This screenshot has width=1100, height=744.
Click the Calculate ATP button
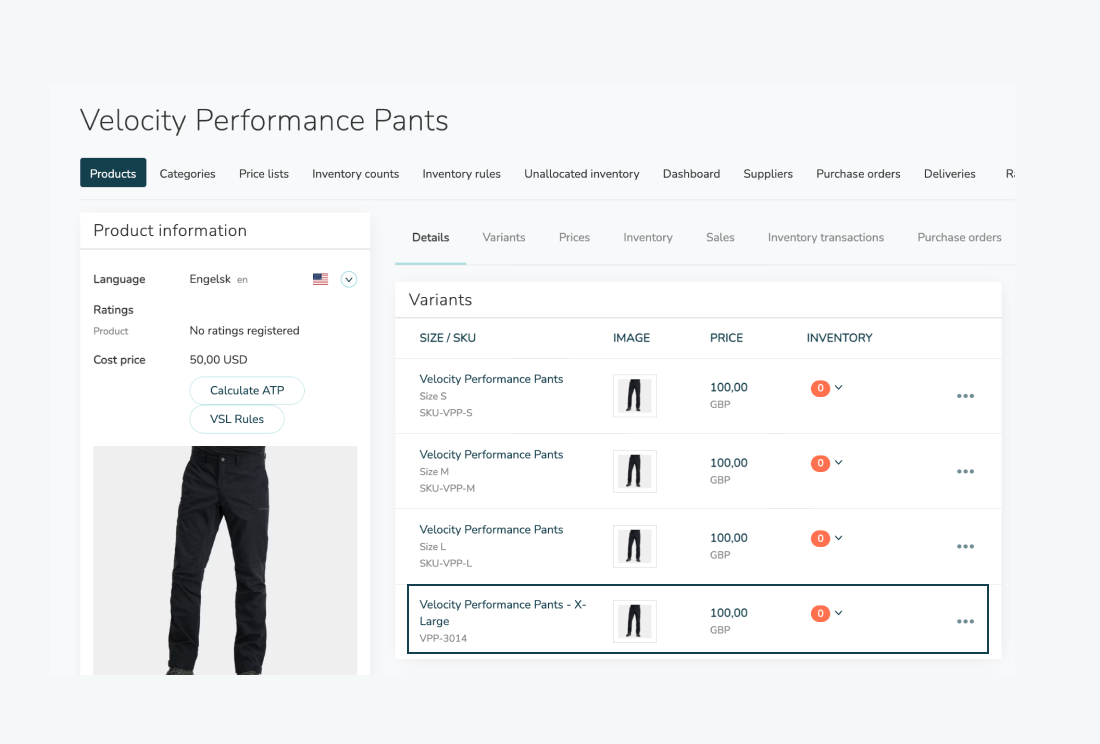pyautogui.click(x=247, y=391)
